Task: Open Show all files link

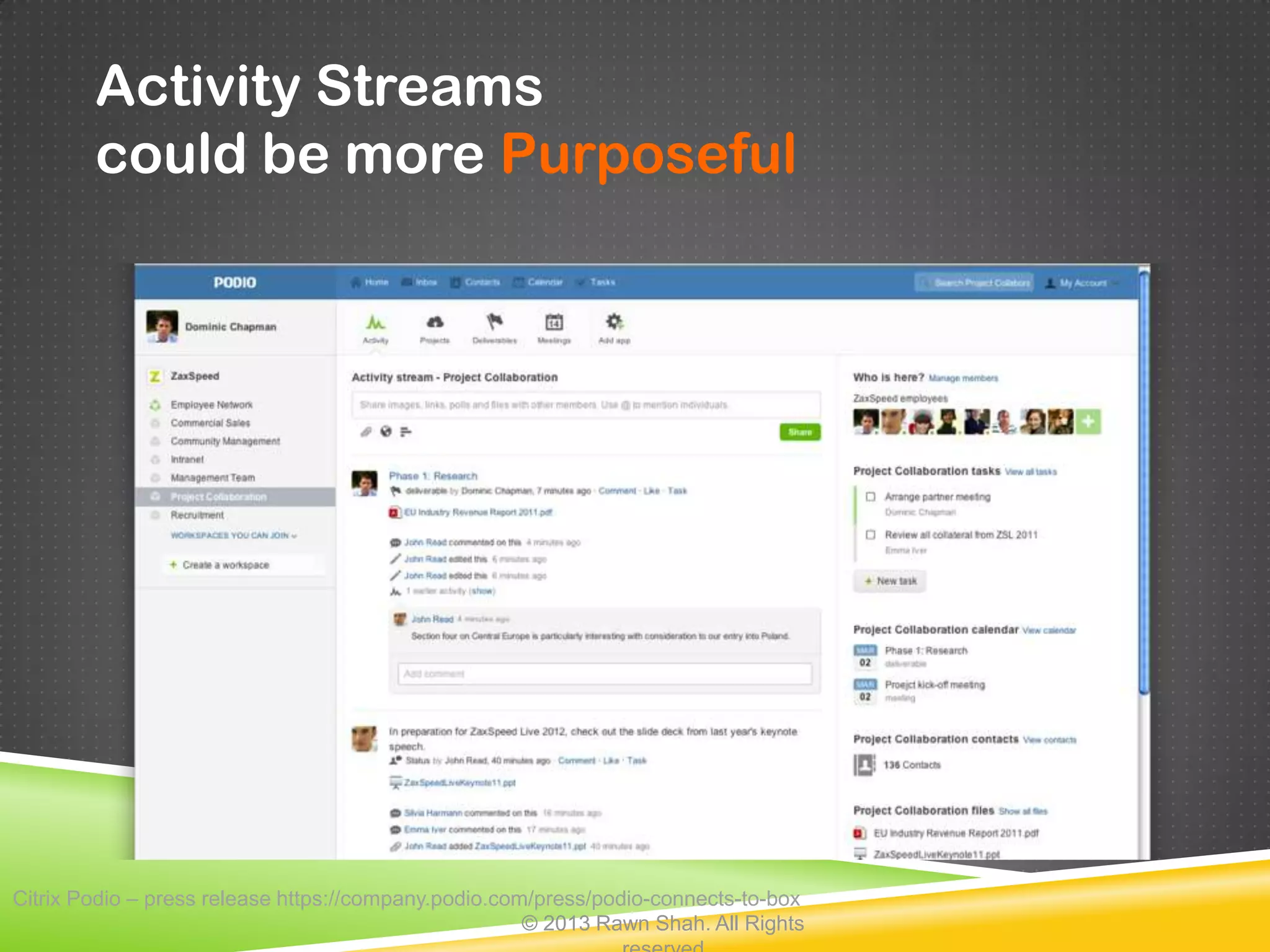Action: click(x=1023, y=811)
